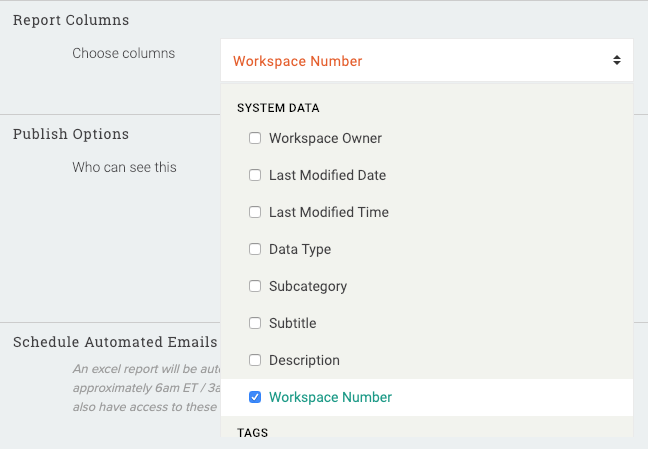Click the dropdown arrows on column selector

click(x=617, y=61)
